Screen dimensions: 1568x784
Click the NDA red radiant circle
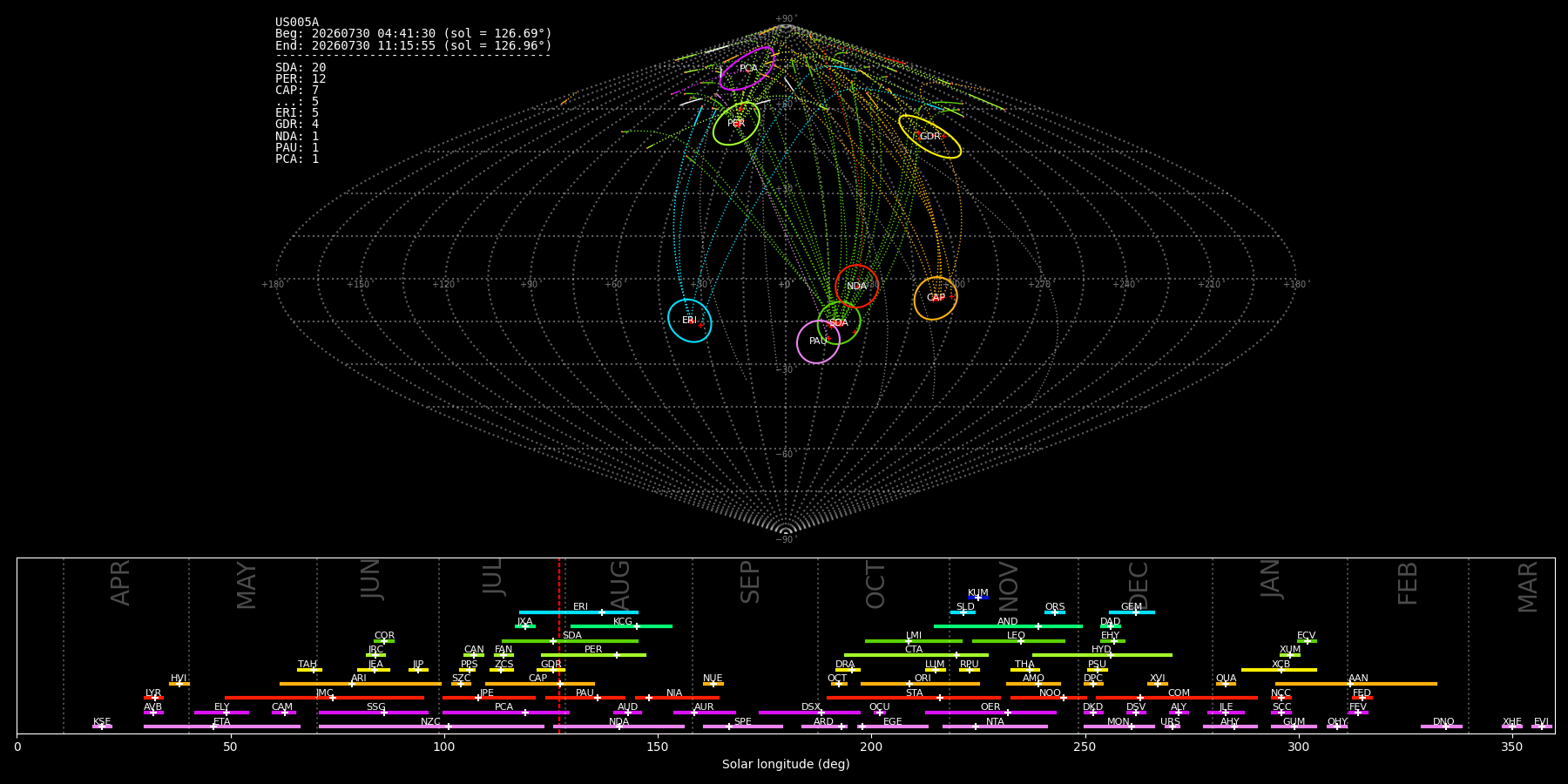click(856, 286)
